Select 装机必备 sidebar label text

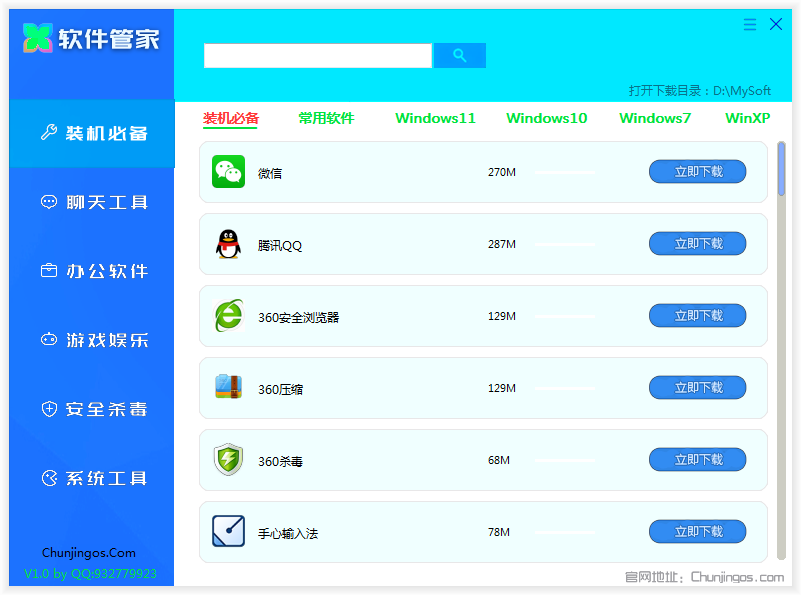tap(107, 133)
